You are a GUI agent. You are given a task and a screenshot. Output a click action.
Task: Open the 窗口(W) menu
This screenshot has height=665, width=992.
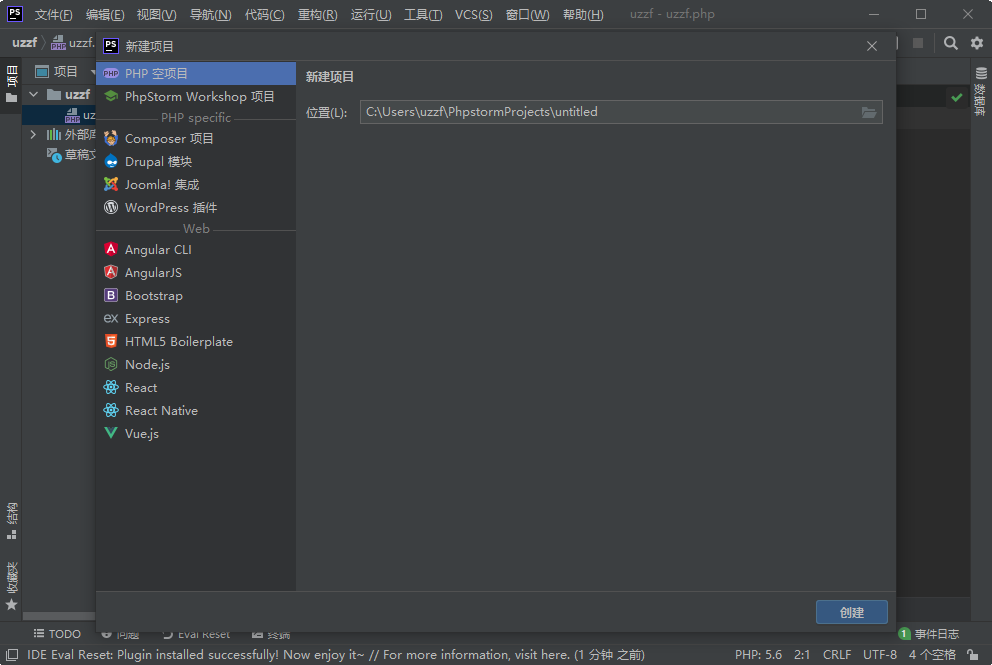(x=528, y=15)
